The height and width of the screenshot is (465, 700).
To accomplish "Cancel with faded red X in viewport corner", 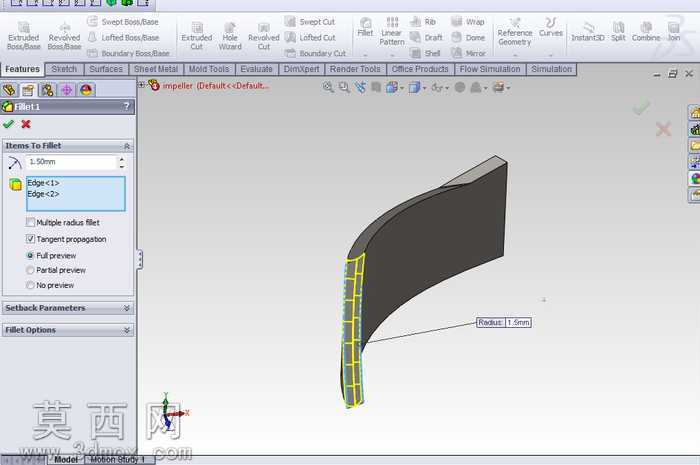I will [663, 129].
